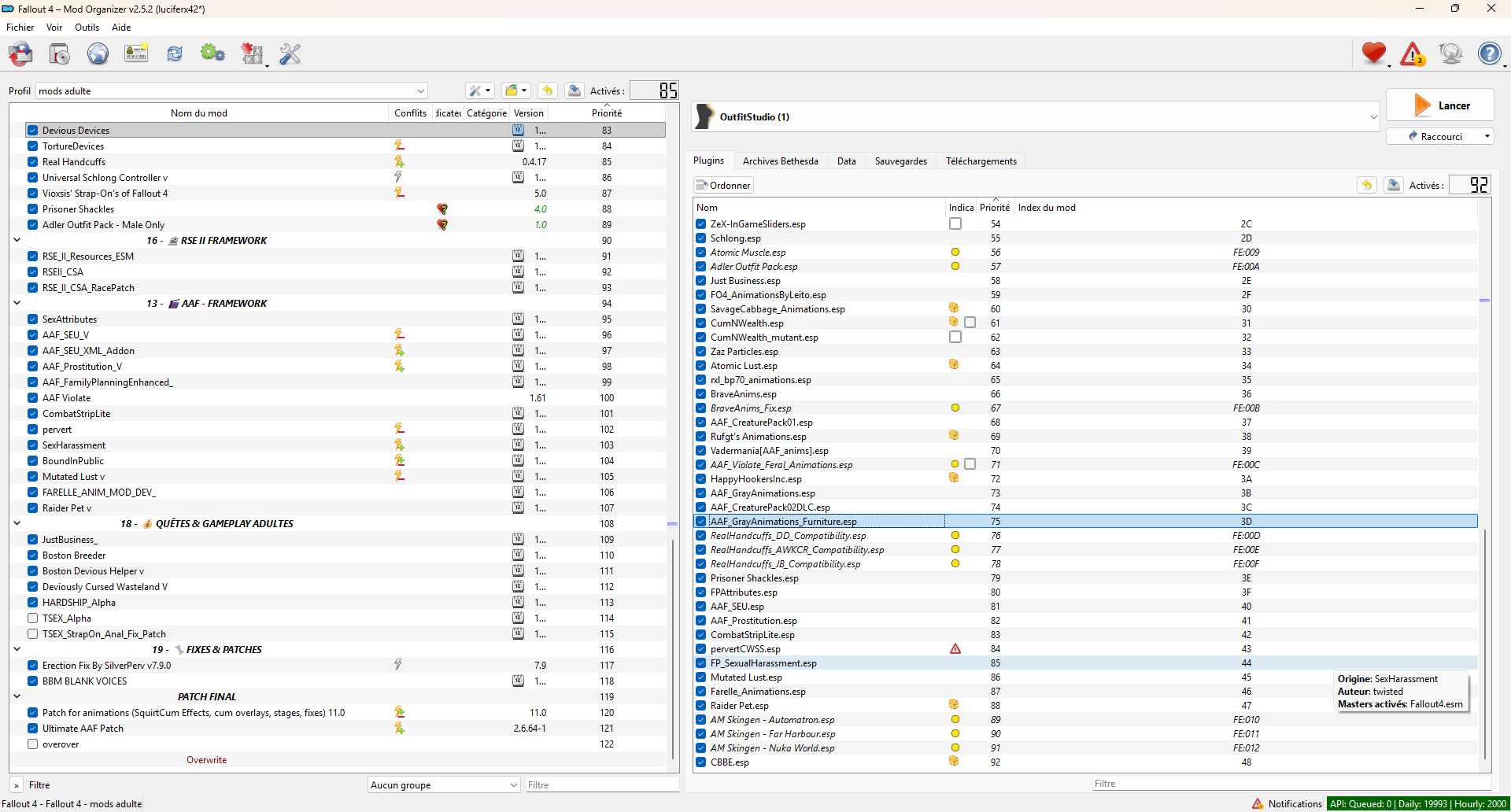This screenshot has height=812, width=1511.
Task: Click the warning triangle on pervertCWSS.esp row
Action: [955, 649]
